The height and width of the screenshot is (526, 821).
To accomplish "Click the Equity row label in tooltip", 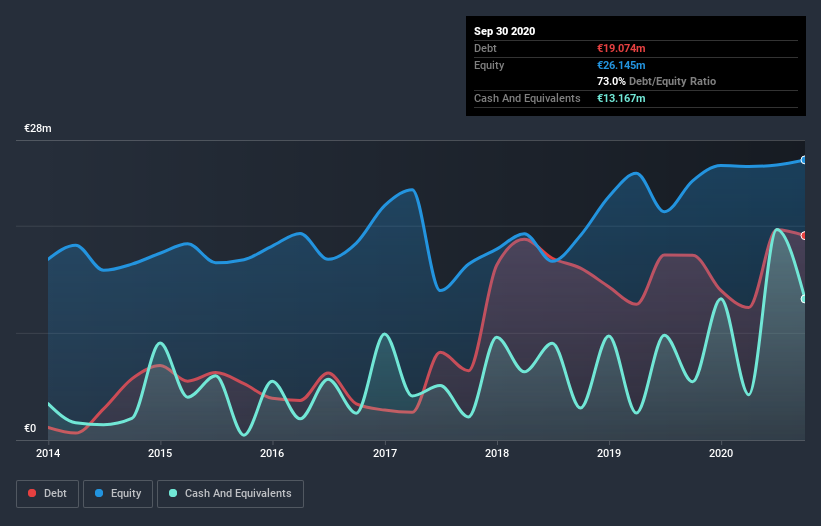I will click(x=489, y=65).
